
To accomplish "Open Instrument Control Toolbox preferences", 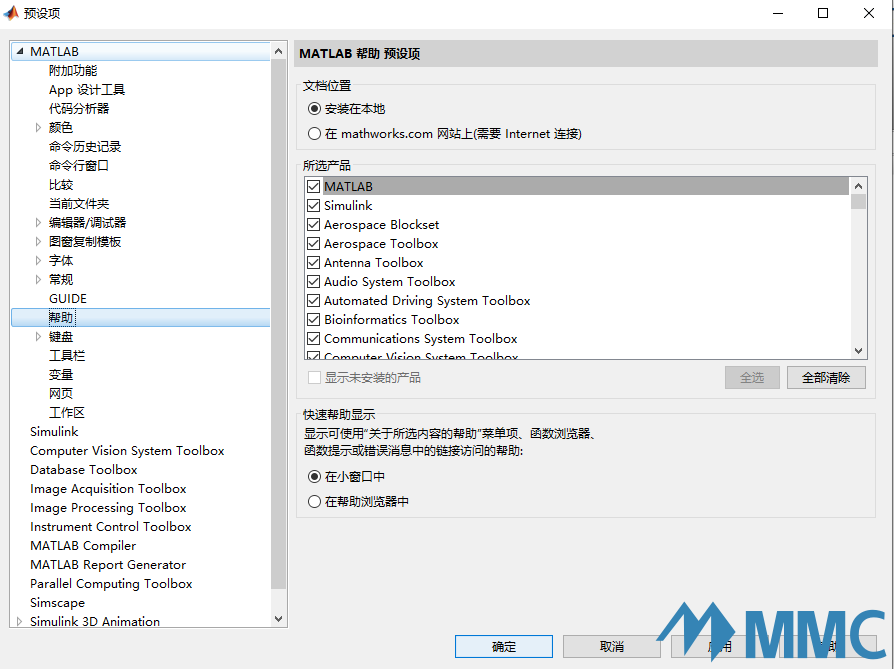I will click(x=111, y=526).
